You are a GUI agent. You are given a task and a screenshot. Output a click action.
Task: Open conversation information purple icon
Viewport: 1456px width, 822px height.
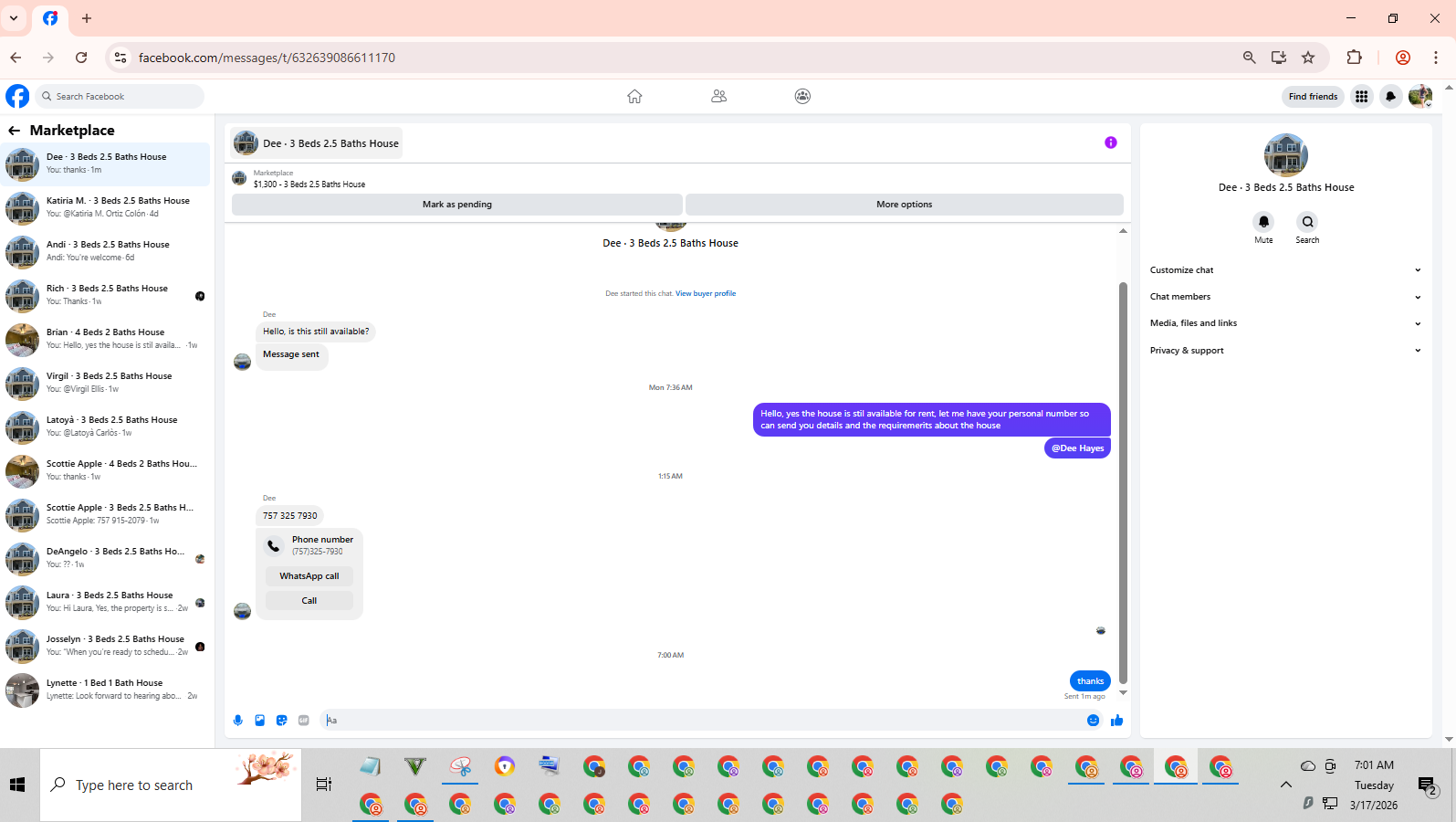click(1111, 142)
